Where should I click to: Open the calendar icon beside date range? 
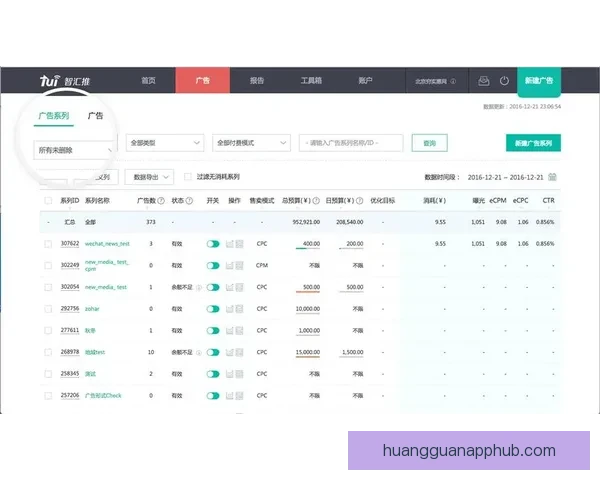[552, 177]
